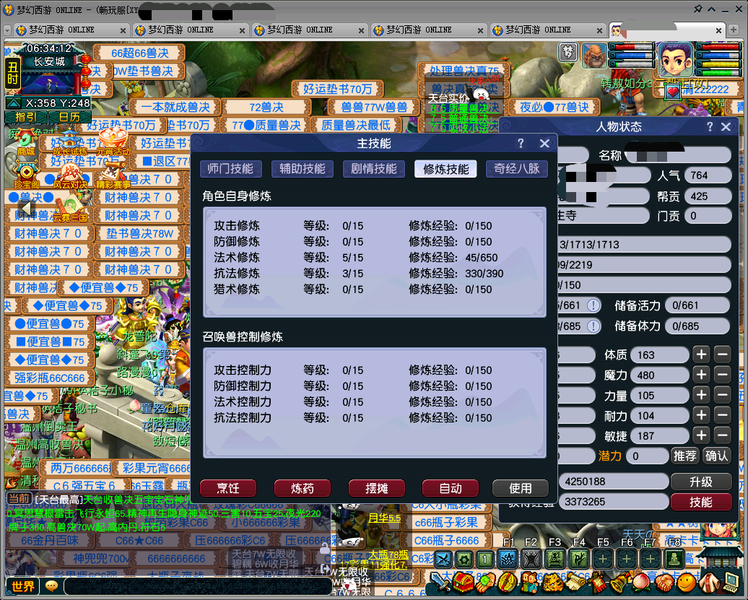748x600 pixels.
Task: Increase 敏捷 with plus button
Action: click(701, 435)
